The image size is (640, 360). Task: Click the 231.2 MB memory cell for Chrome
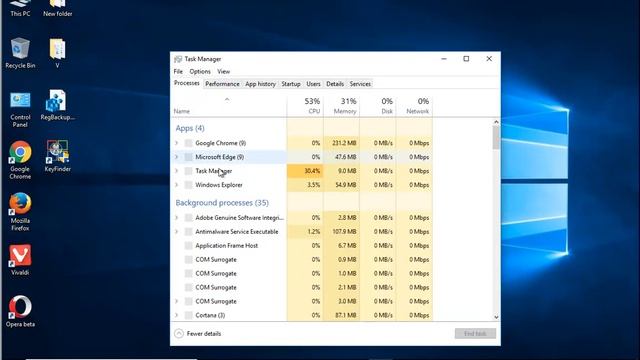click(x=342, y=143)
